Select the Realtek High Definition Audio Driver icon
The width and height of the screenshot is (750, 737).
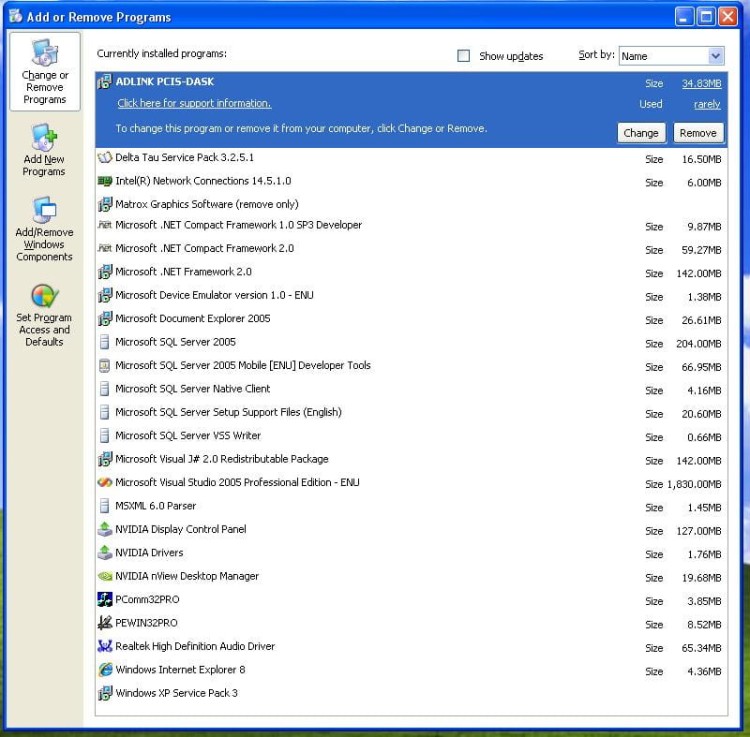105,646
